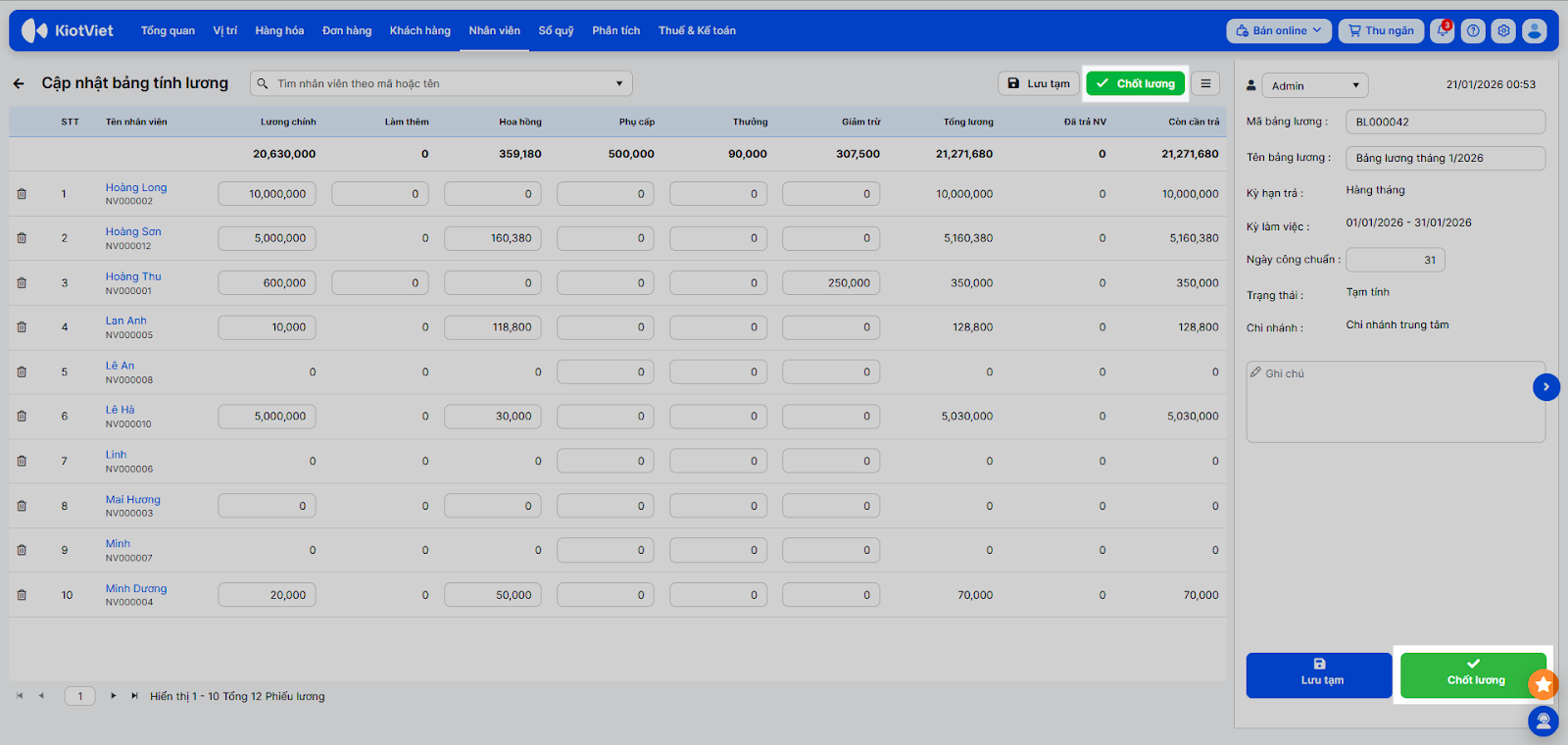Expand the right panel with blue chevron

[1545, 387]
